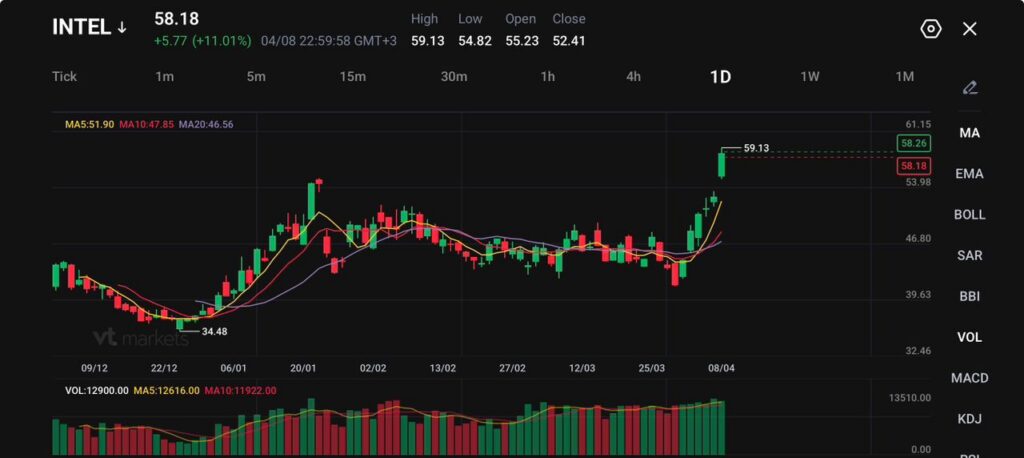Viewport: 1024px width, 458px height.
Task: Toggle the MA indicator
Action: (969, 133)
